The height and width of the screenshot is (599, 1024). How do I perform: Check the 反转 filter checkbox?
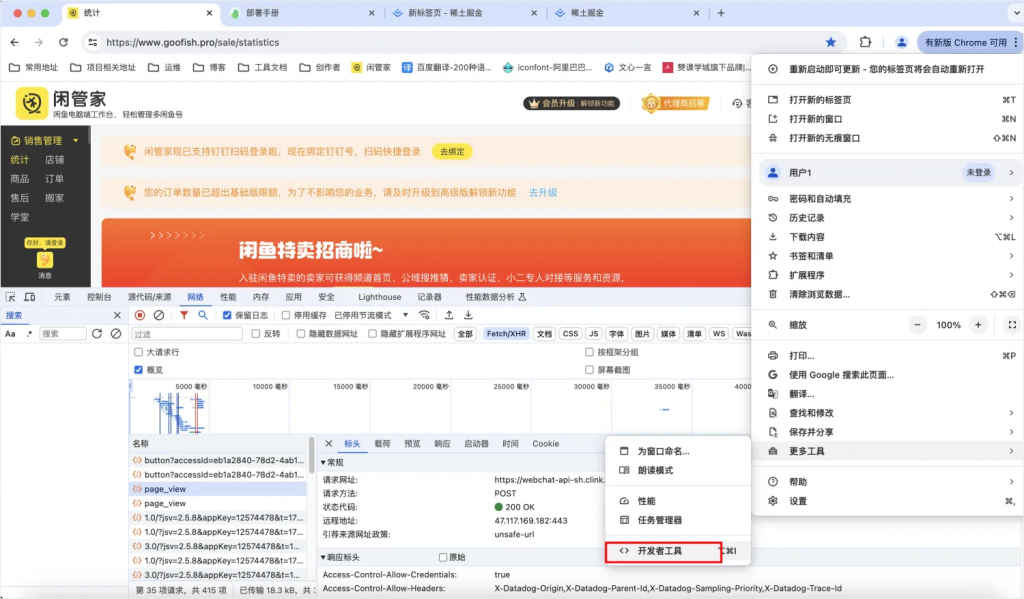255,333
